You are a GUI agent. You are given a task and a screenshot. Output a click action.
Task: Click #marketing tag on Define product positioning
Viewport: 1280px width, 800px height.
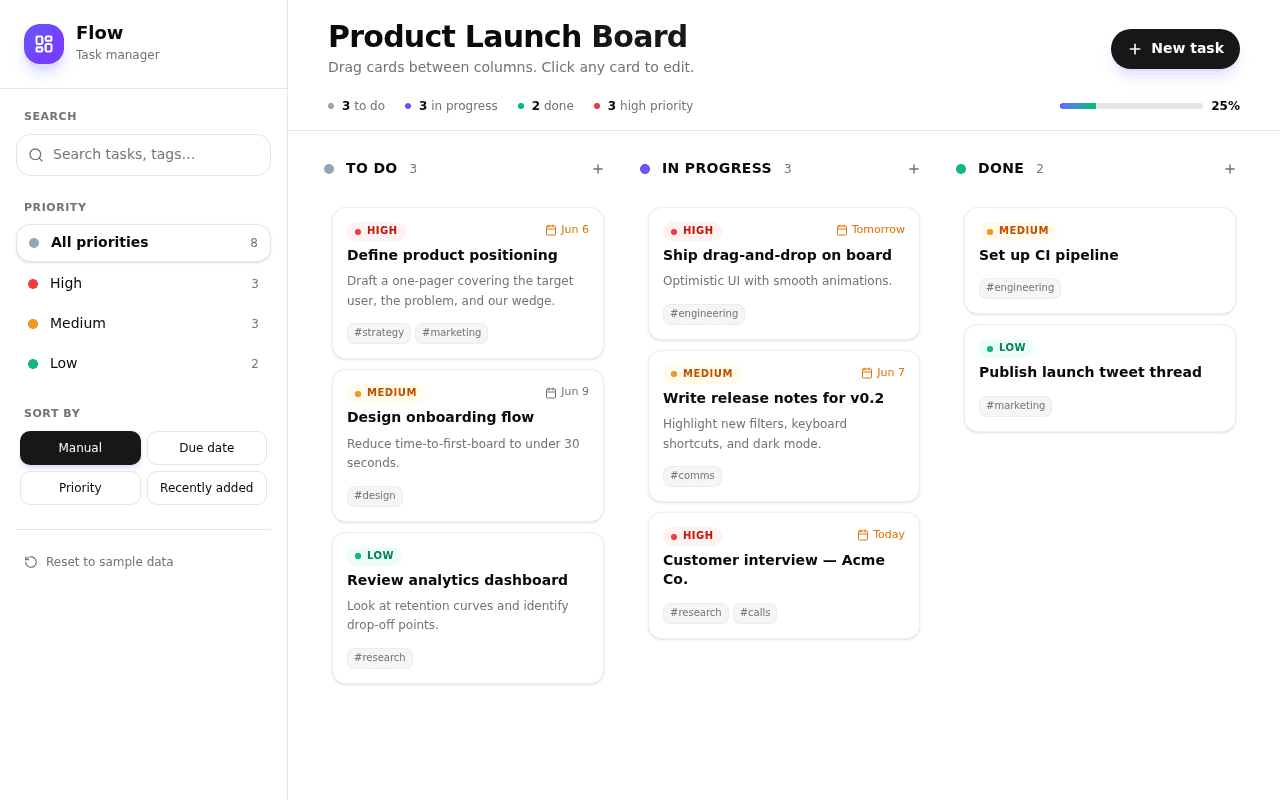point(451,333)
